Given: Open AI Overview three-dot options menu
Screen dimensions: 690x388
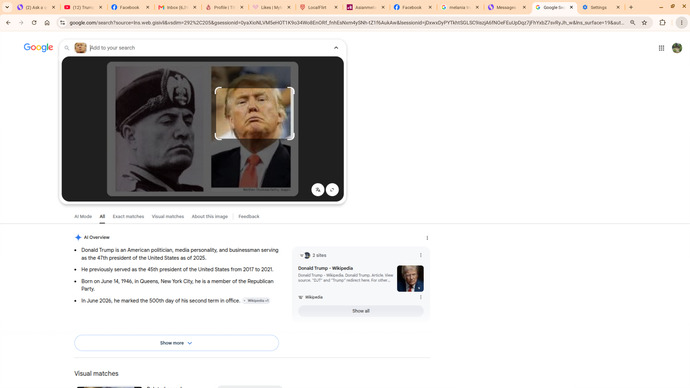Looking at the screenshot, I should (427, 238).
